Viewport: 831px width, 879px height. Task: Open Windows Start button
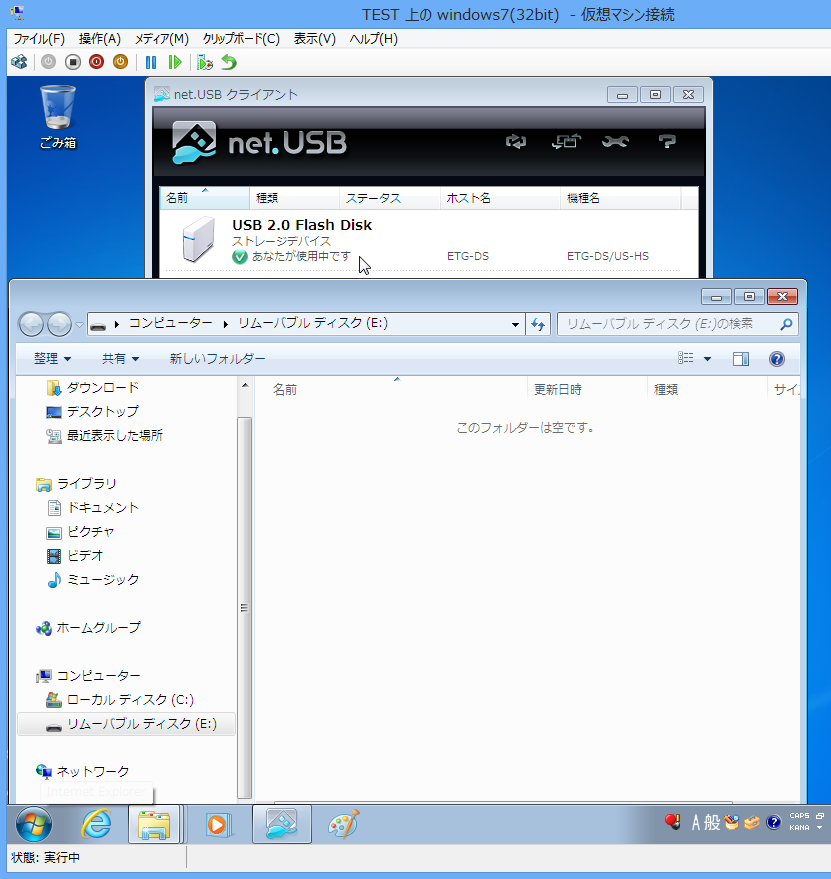click(x=34, y=824)
